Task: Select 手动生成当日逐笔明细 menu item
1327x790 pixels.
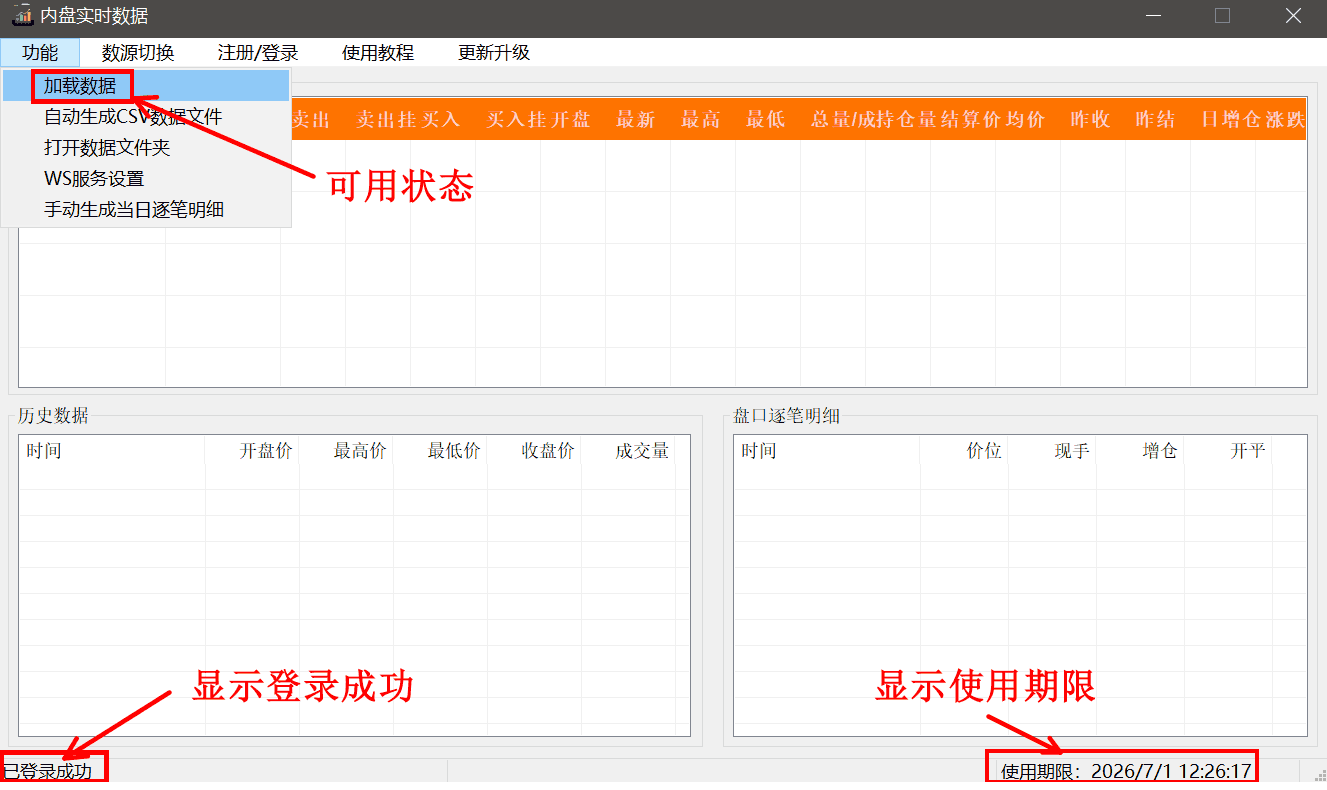Action: 134,210
